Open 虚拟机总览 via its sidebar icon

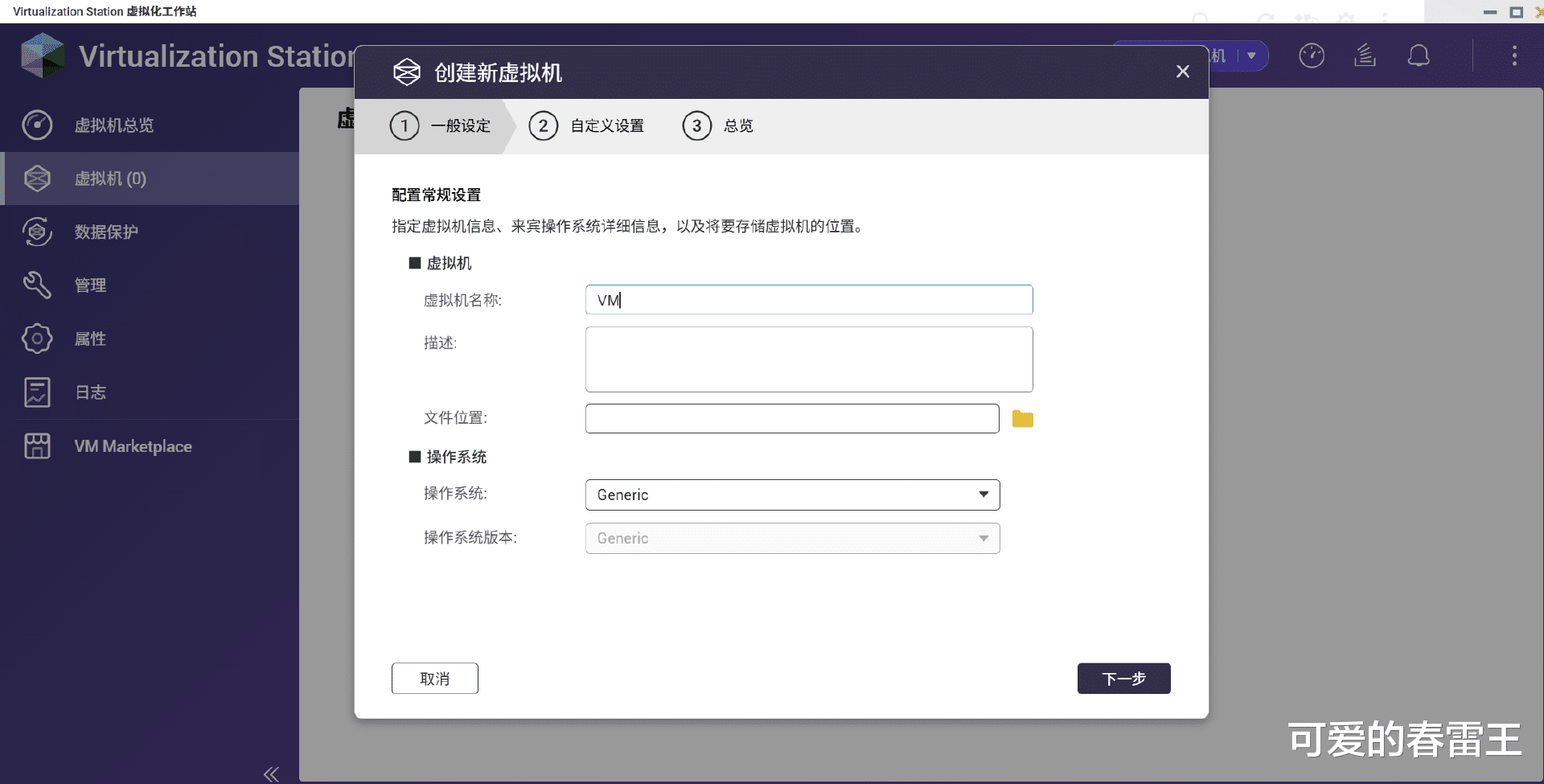coord(37,125)
